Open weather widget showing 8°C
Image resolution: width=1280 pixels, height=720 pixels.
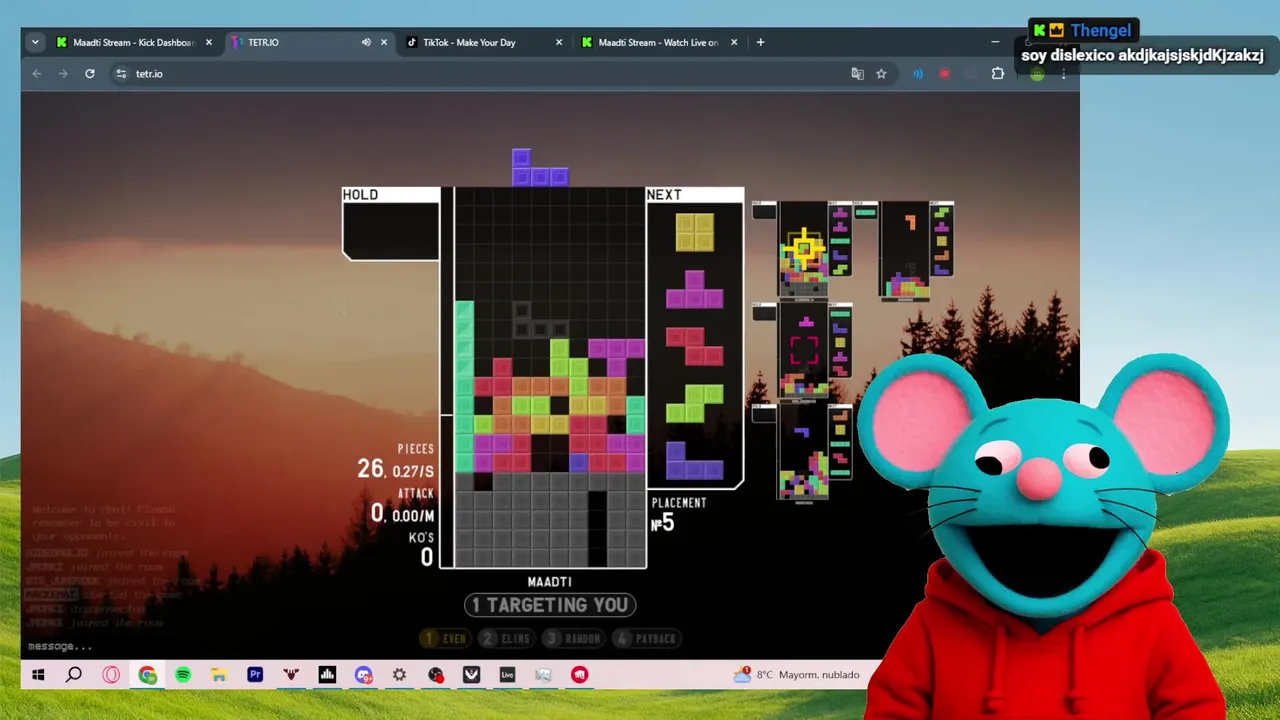point(797,675)
